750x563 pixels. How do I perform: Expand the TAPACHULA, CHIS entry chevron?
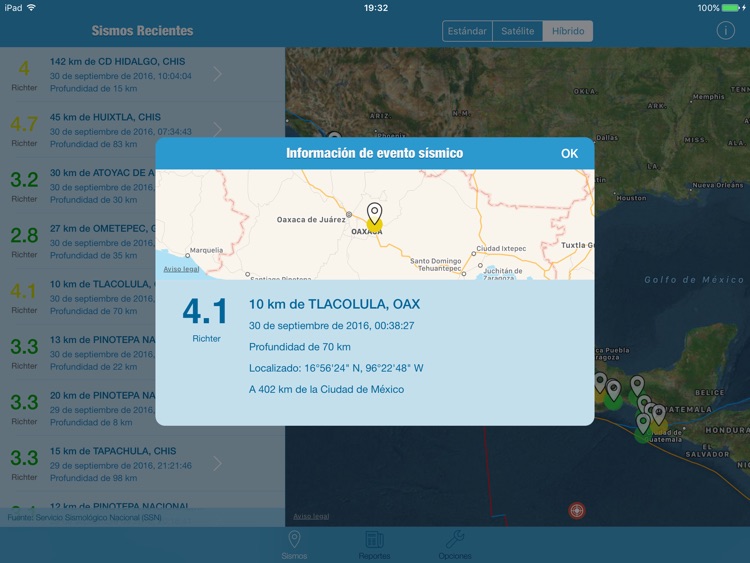click(217, 464)
